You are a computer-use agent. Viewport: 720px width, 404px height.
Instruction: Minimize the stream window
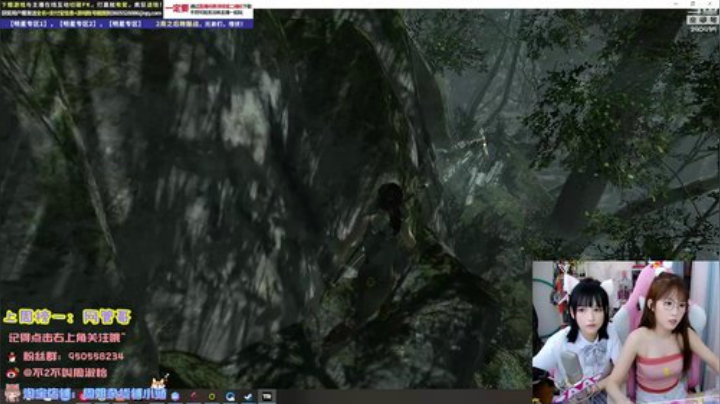[675, 4]
